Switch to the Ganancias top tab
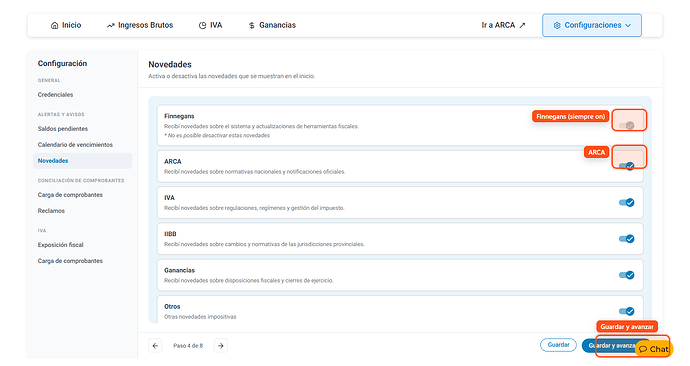Viewport: 690px width, 366px height. point(272,26)
